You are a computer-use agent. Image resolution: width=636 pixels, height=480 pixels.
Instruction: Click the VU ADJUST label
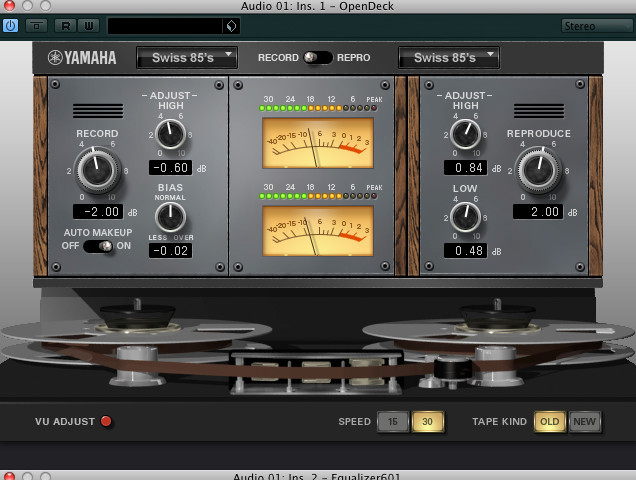click(x=65, y=422)
